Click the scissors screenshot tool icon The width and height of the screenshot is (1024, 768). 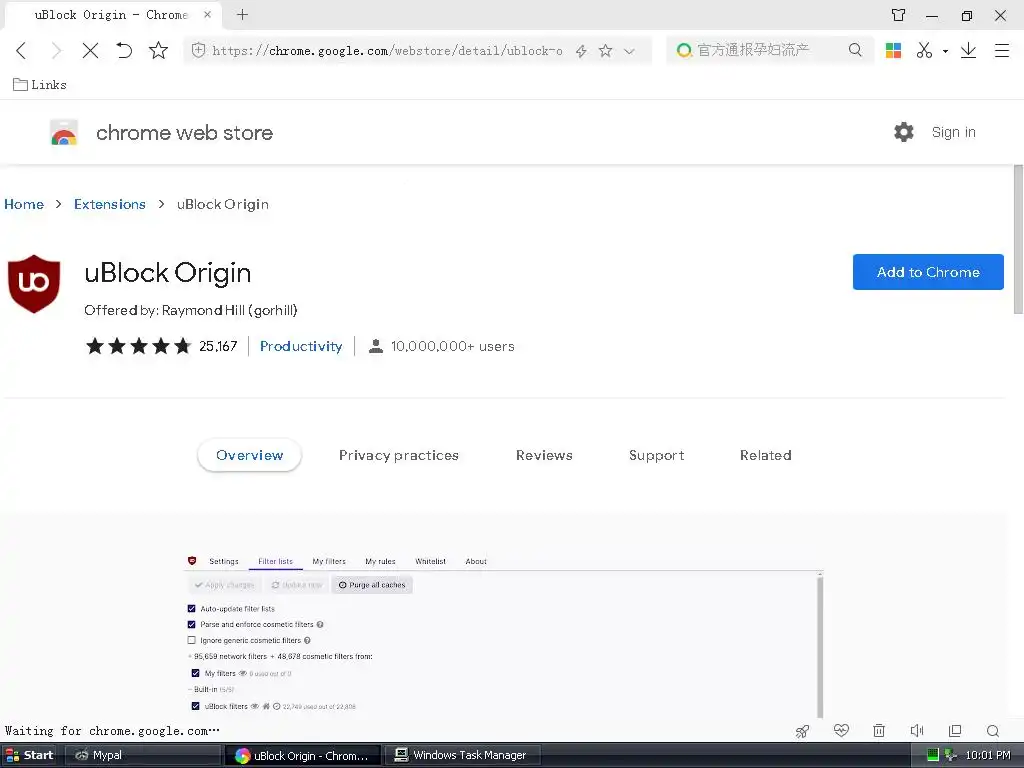click(x=924, y=50)
